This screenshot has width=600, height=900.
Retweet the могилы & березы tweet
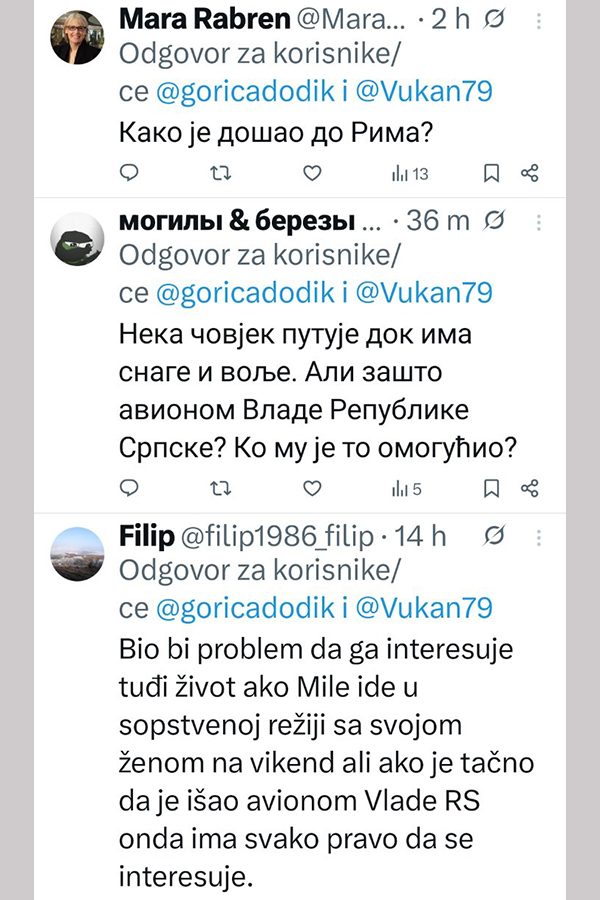[220, 488]
